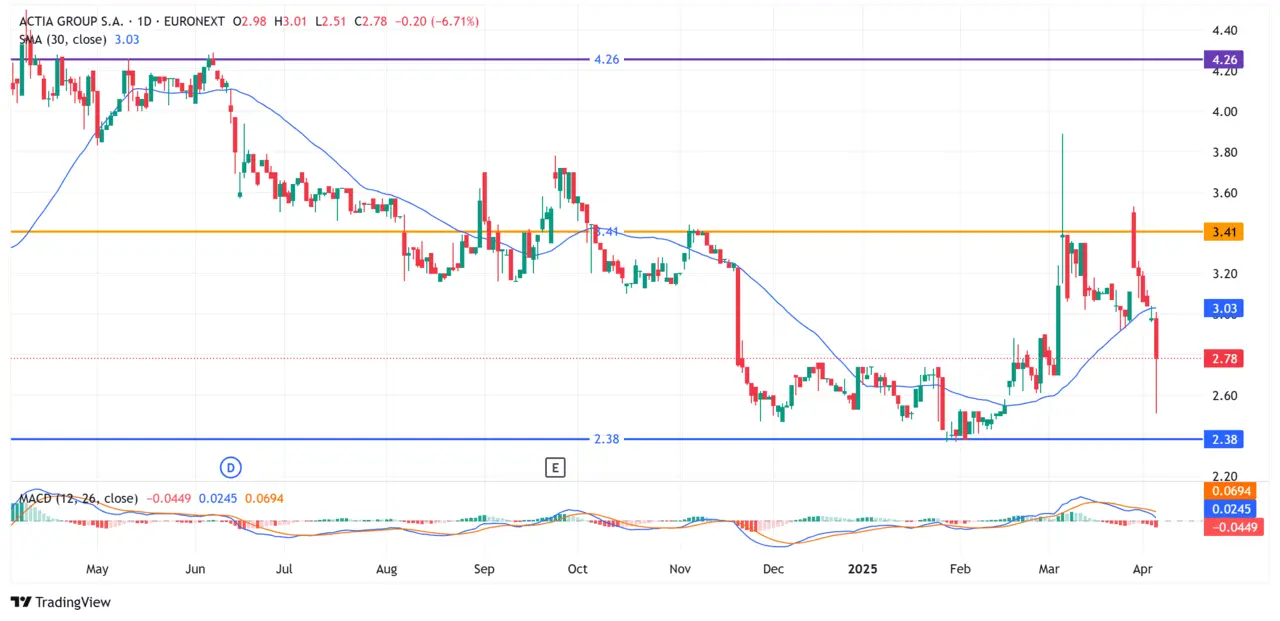Click the earnings 'E' event marker
Image resolution: width=1280 pixels, height=621 pixels.
[555, 467]
